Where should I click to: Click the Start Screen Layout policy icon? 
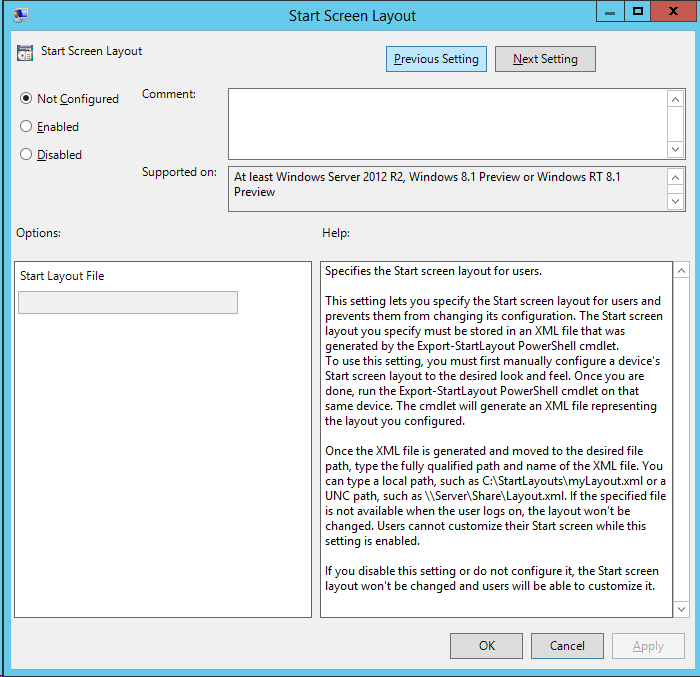25,52
